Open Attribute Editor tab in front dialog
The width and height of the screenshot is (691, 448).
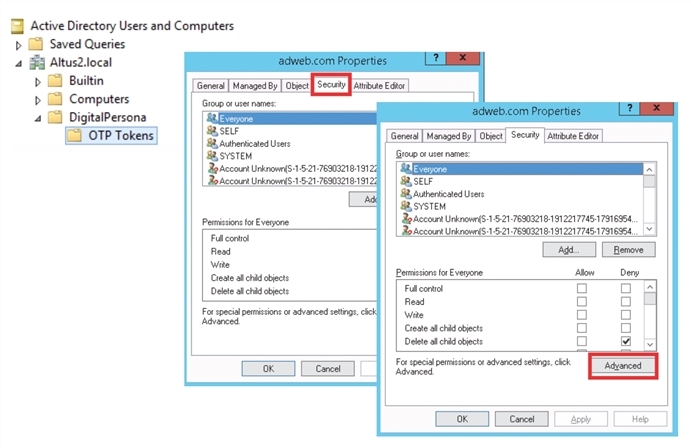point(573,135)
